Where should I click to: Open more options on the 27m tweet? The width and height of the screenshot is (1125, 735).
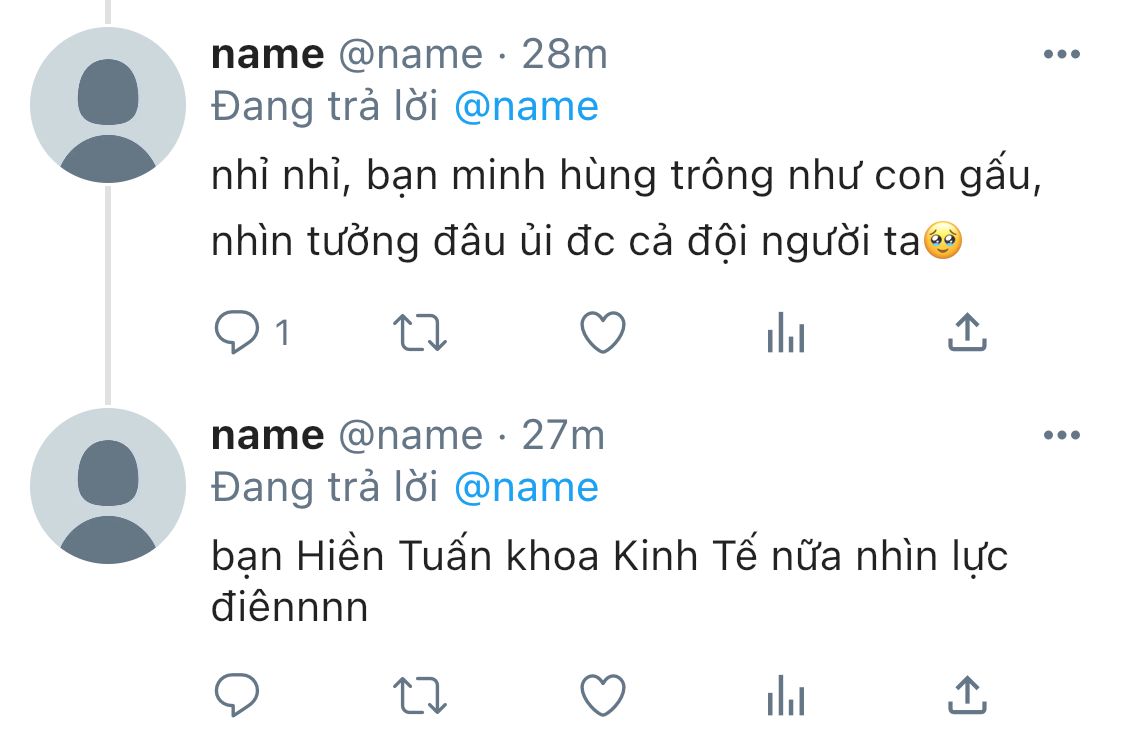click(x=1062, y=435)
